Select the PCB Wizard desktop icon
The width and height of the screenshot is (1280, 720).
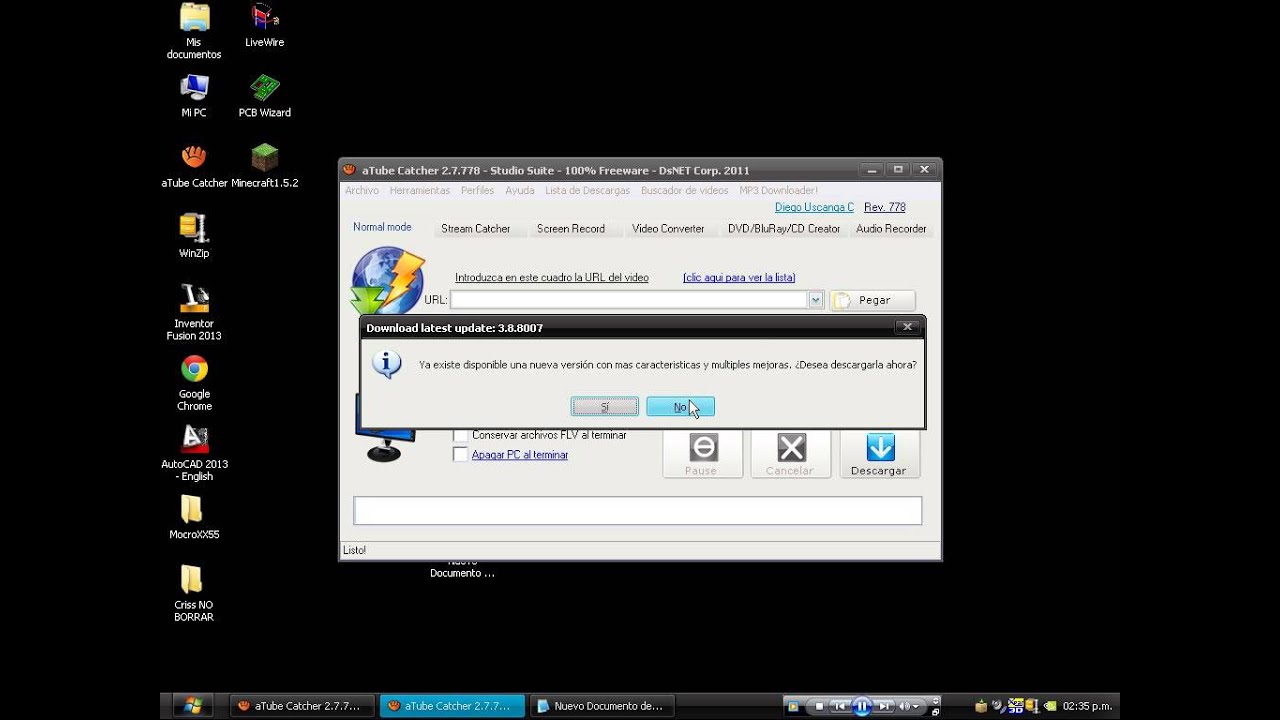click(264, 96)
